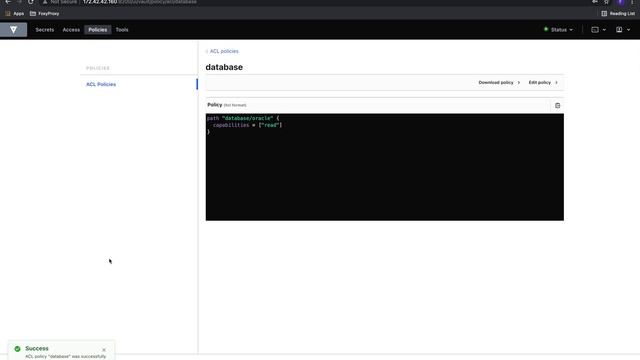Image resolution: width=640 pixels, height=360 pixels.
Task: Click Download policy link
Action: pyautogui.click(x=499, y=82)
